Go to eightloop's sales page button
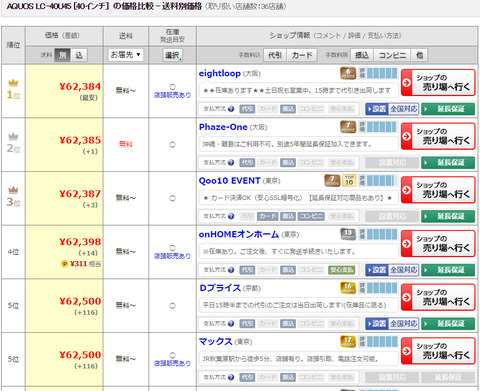 click(x=438, y=83)
